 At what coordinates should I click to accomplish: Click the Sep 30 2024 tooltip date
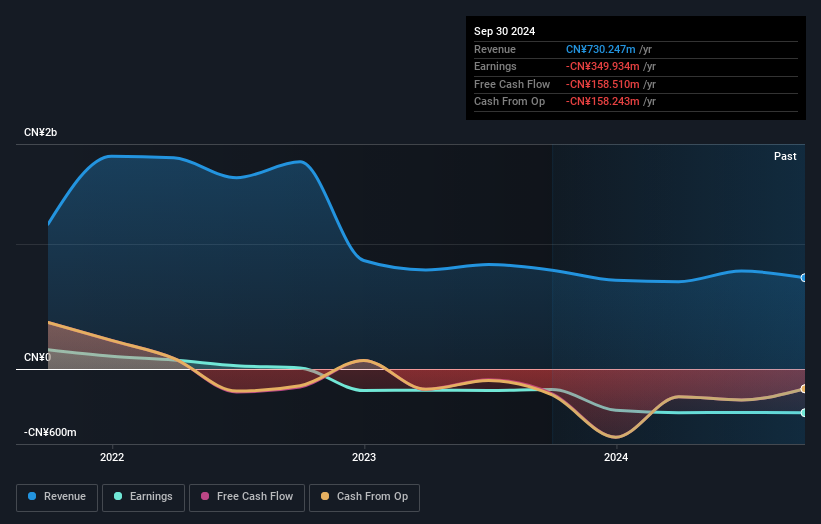click(504, 31)
